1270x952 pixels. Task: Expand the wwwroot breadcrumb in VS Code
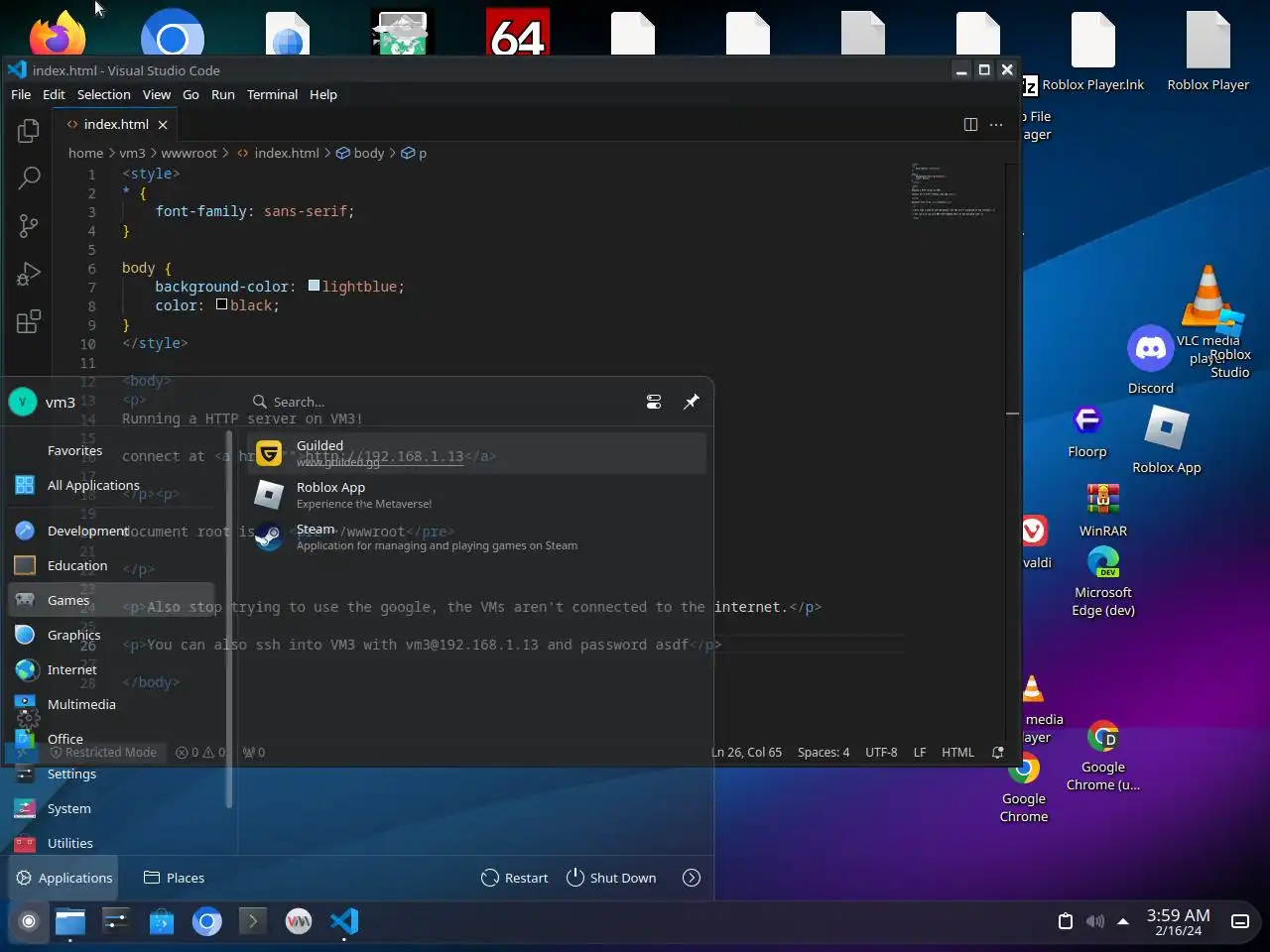click(x=189, y=153)
